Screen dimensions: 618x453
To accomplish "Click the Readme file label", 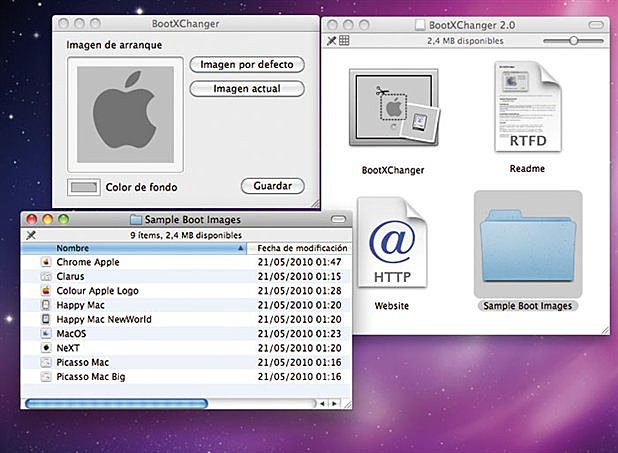I will 527,168.
